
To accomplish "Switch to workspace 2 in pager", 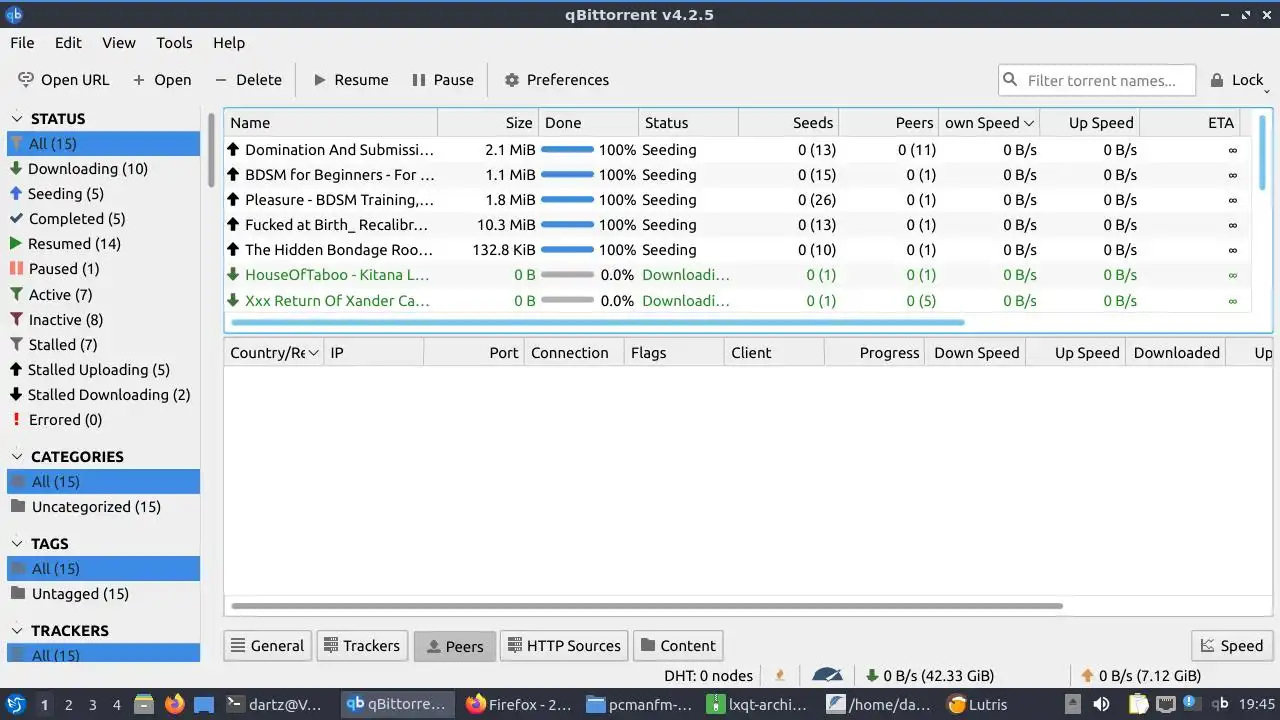I will (x=69, y=704).
